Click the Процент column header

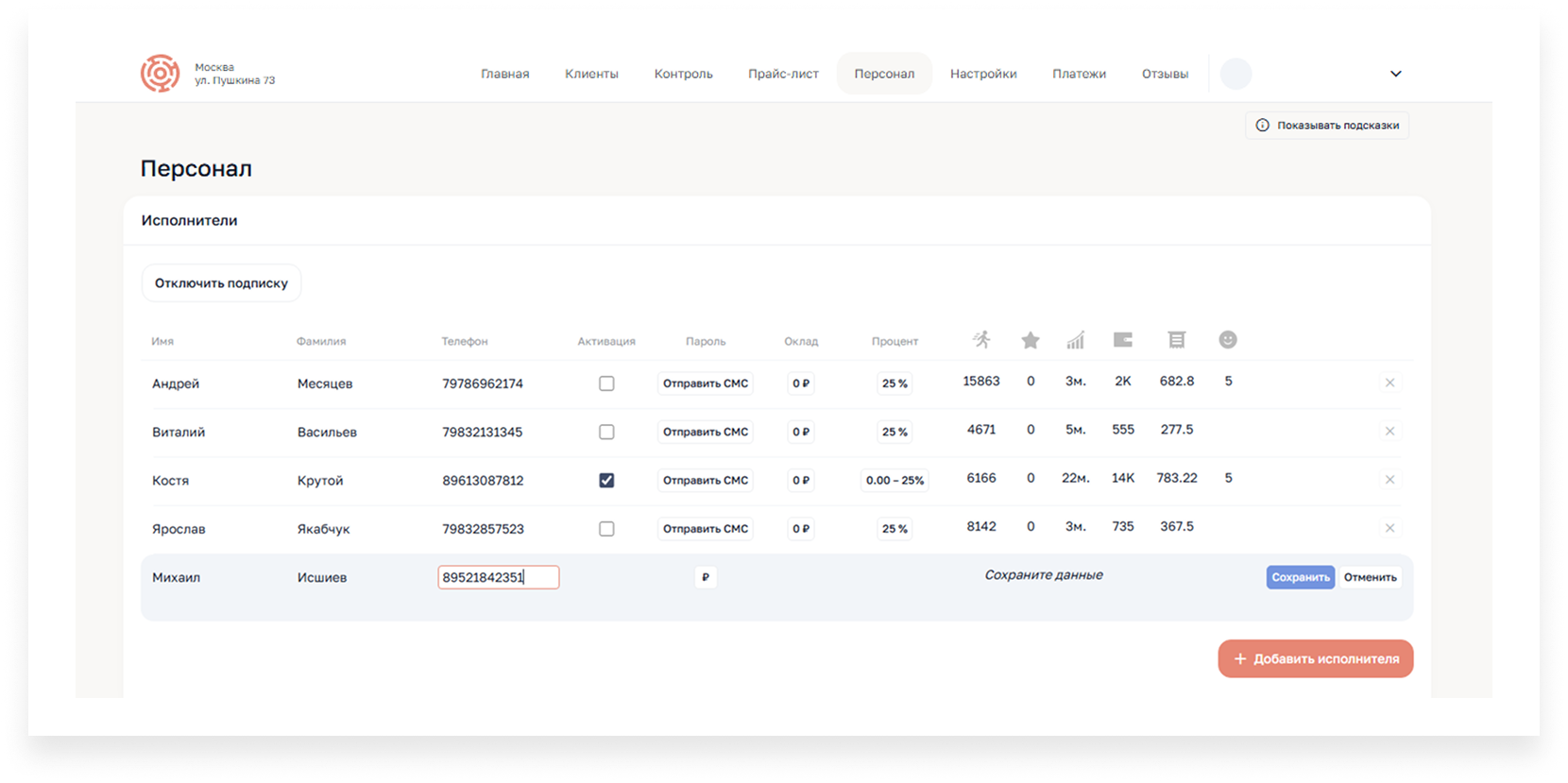[x=895, y=341]
